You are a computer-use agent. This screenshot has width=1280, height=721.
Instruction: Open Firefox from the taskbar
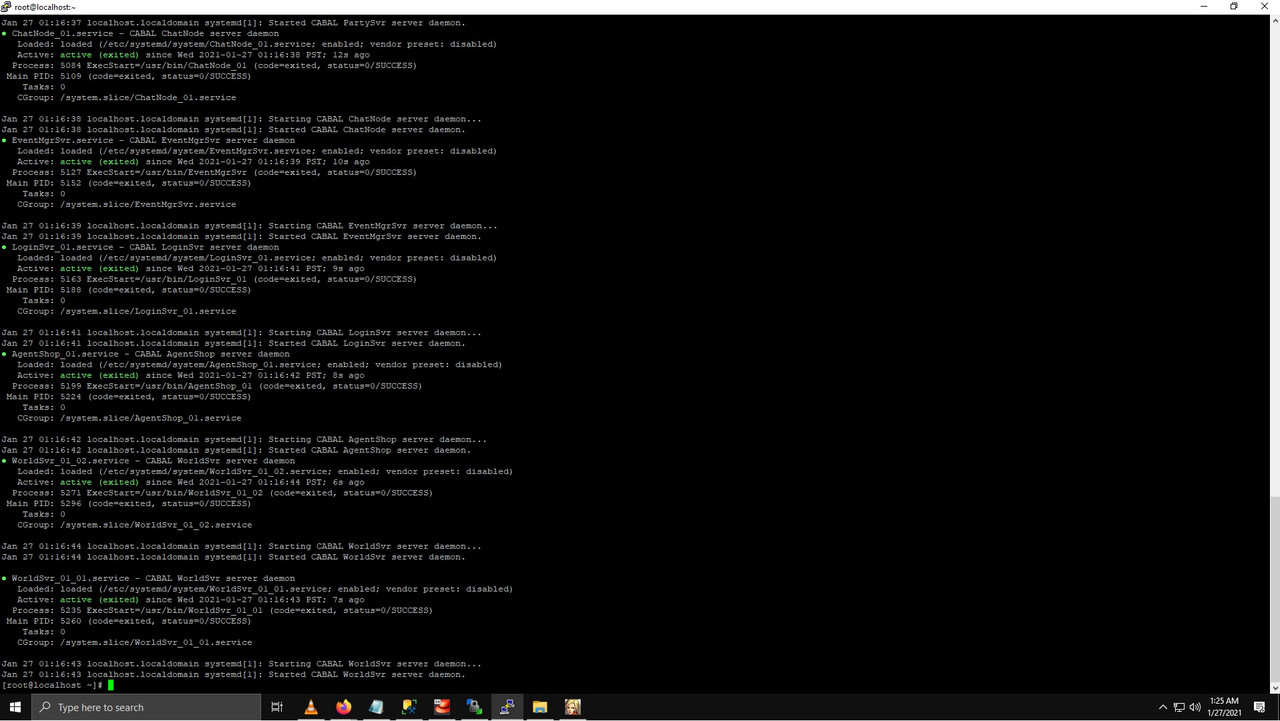pyautogui.click(x=343, y=707)
